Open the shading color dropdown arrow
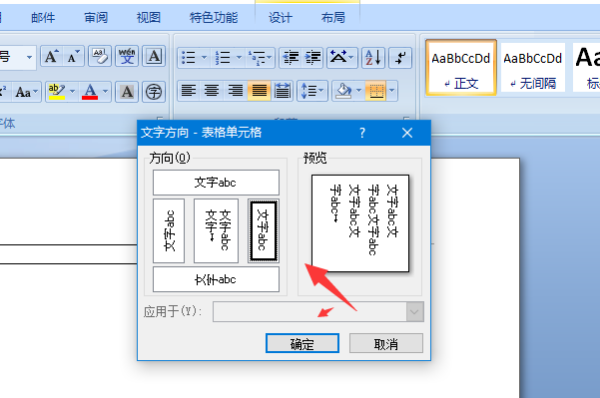The width and height of the screenshot is (600, 398). (x=359, y=91)
